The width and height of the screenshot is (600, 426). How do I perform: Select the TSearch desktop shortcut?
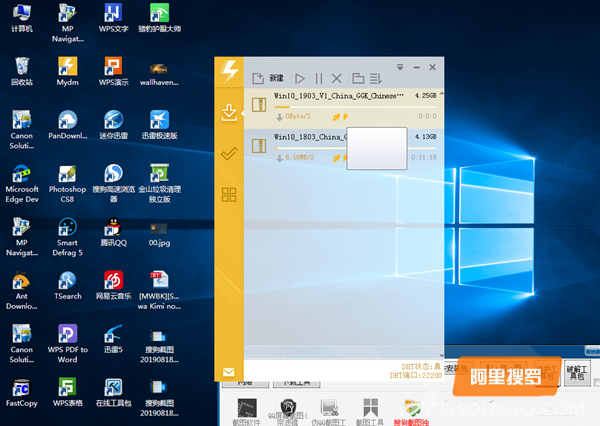point(68,286)
